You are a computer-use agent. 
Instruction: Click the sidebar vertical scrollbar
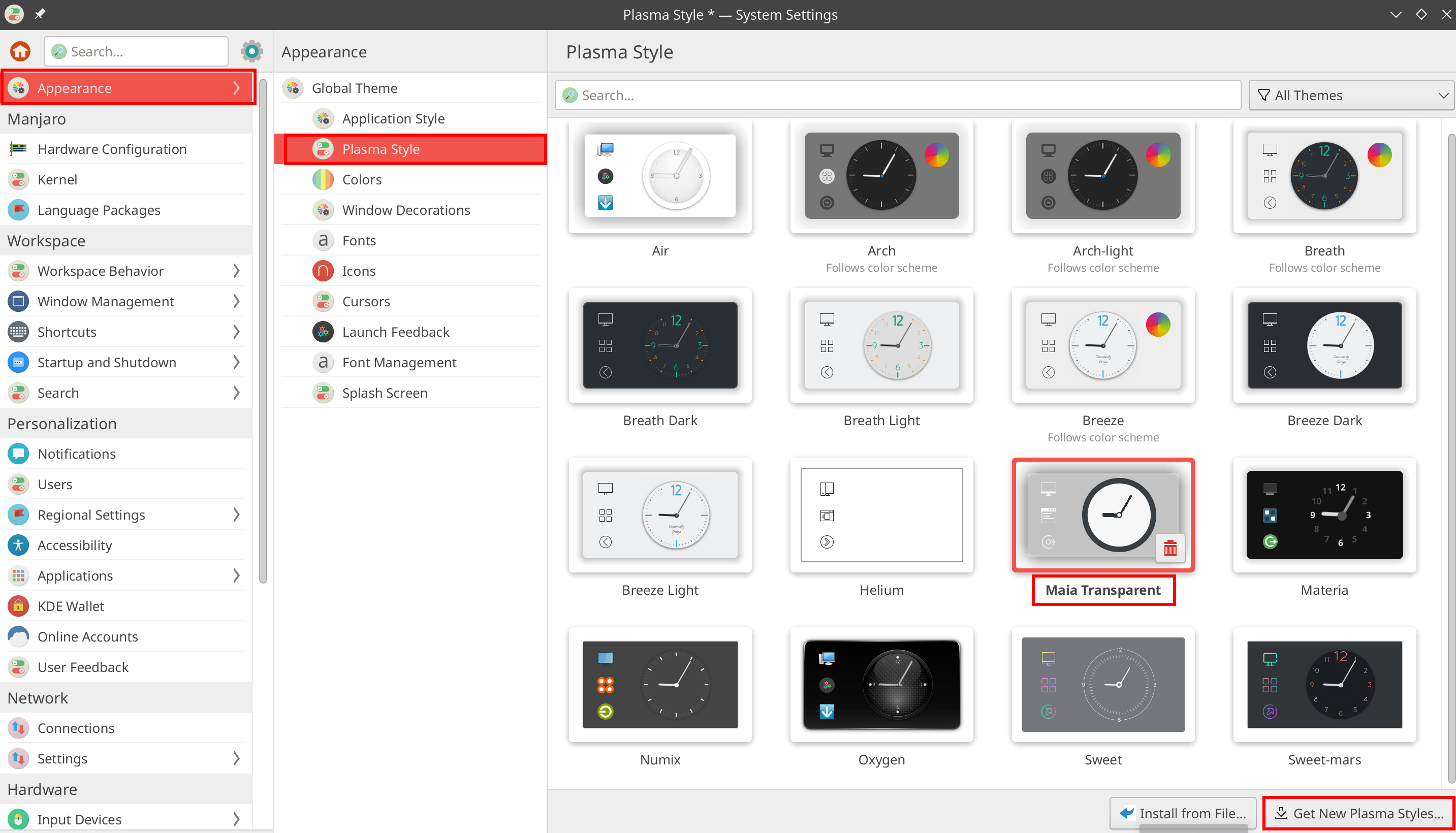263,332
